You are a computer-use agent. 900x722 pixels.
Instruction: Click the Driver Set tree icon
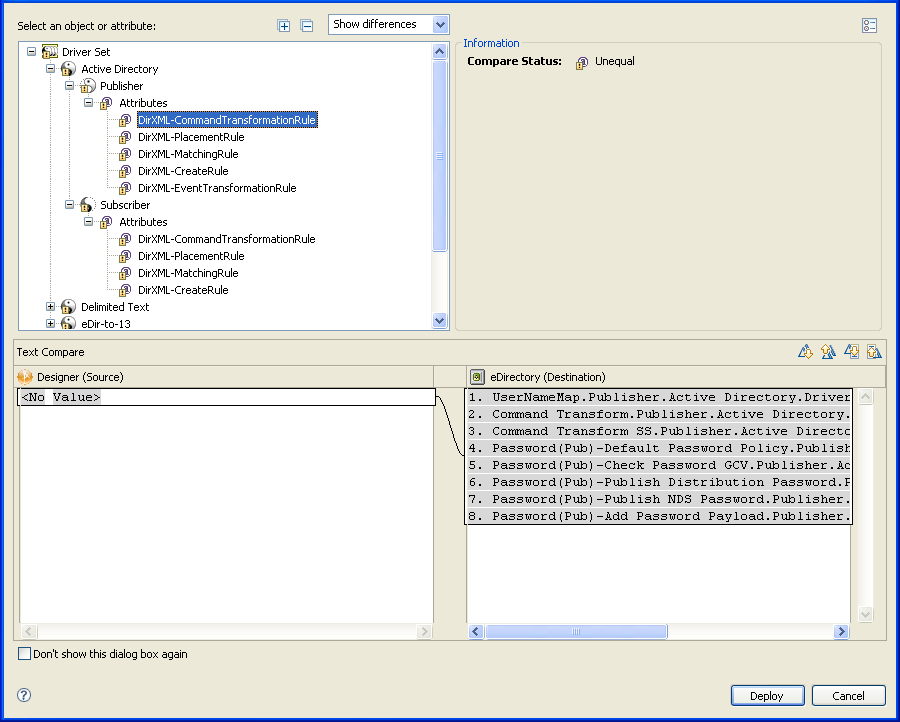click(50, 52)
